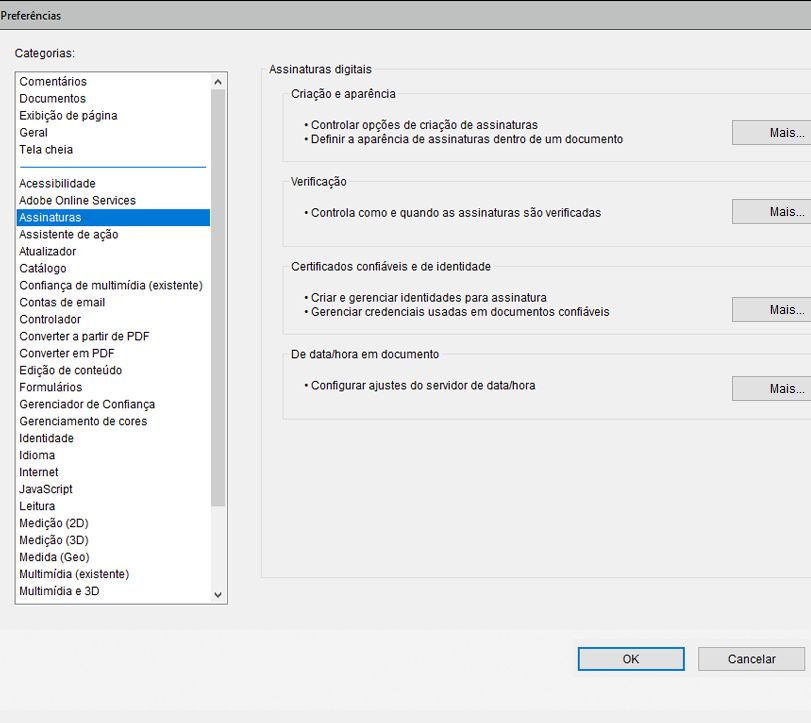
Task: Confirm preferences with the OK button
Action: [631, 658]
